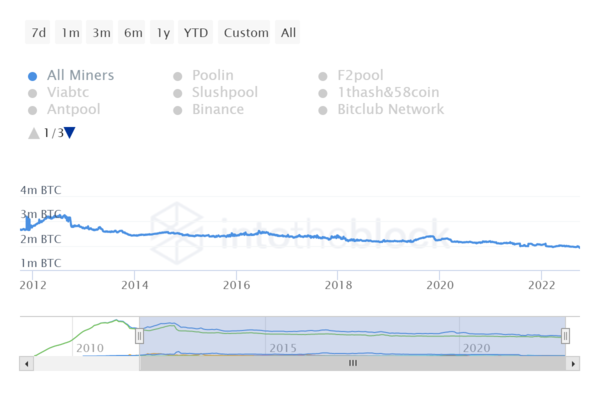Select the 7d time range

[x=39, y=33]
